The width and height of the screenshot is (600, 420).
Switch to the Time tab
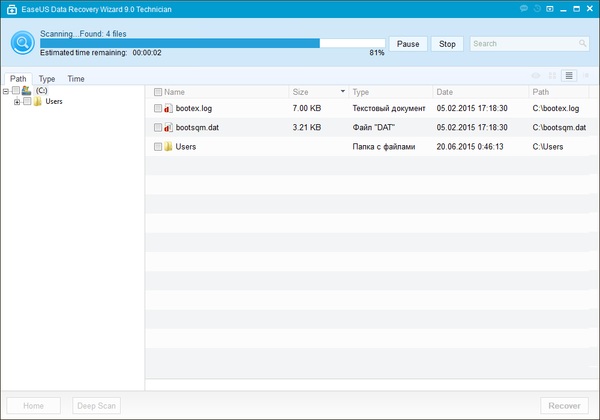(76, 79)
